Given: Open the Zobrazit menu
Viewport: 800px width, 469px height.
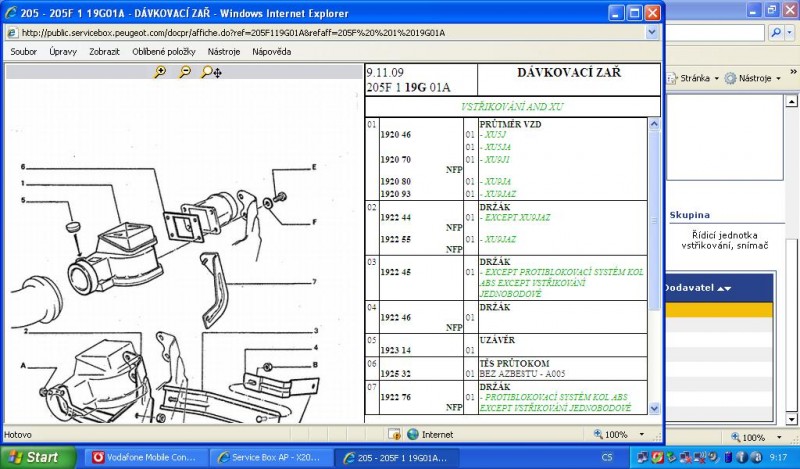Looking at the screenshot, I should [105, 51].
